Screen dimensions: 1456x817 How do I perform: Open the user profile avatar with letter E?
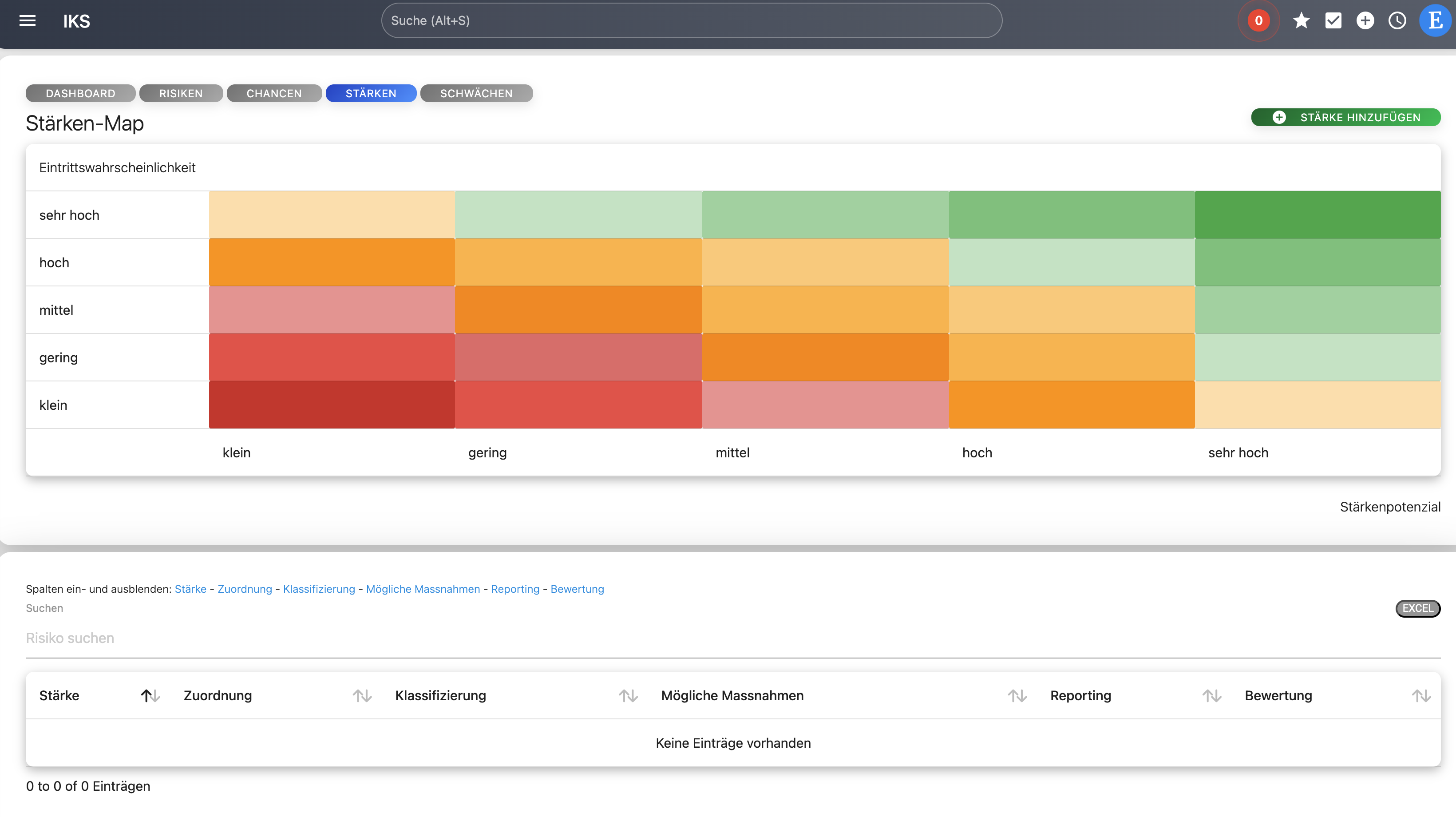(1435, 20)
